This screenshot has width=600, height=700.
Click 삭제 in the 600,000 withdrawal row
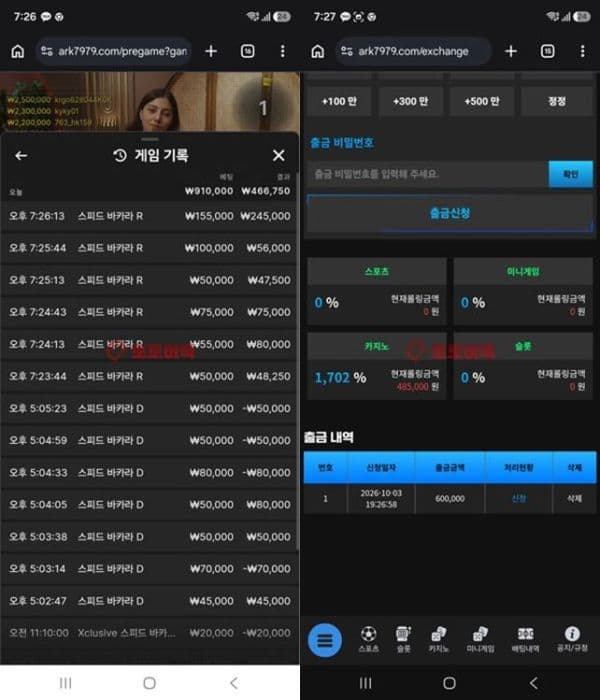coord(574,498)
